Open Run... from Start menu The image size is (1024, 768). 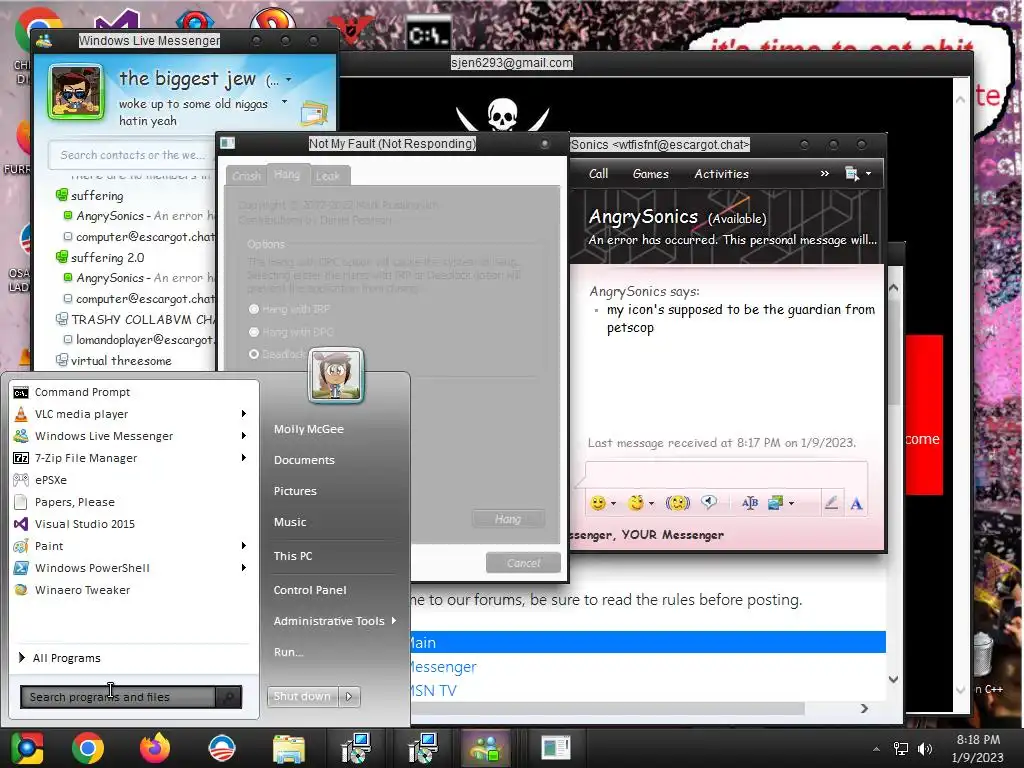pyautogui.click(x=289, y=652)
